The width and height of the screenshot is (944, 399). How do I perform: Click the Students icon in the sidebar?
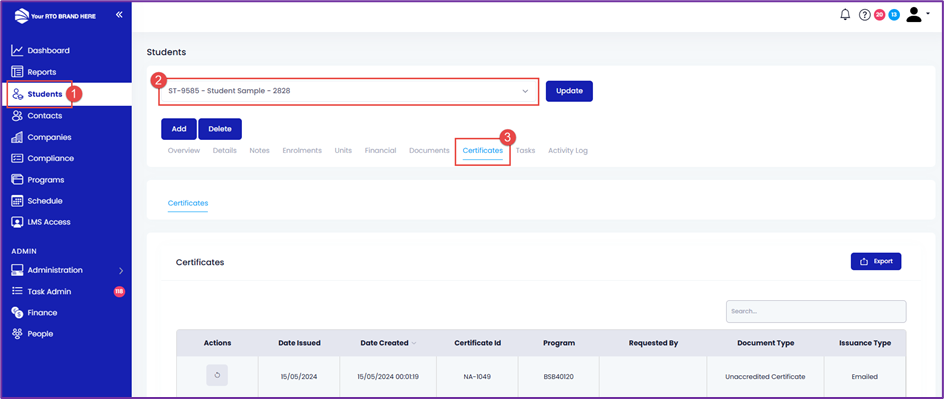tap(17, 94)
